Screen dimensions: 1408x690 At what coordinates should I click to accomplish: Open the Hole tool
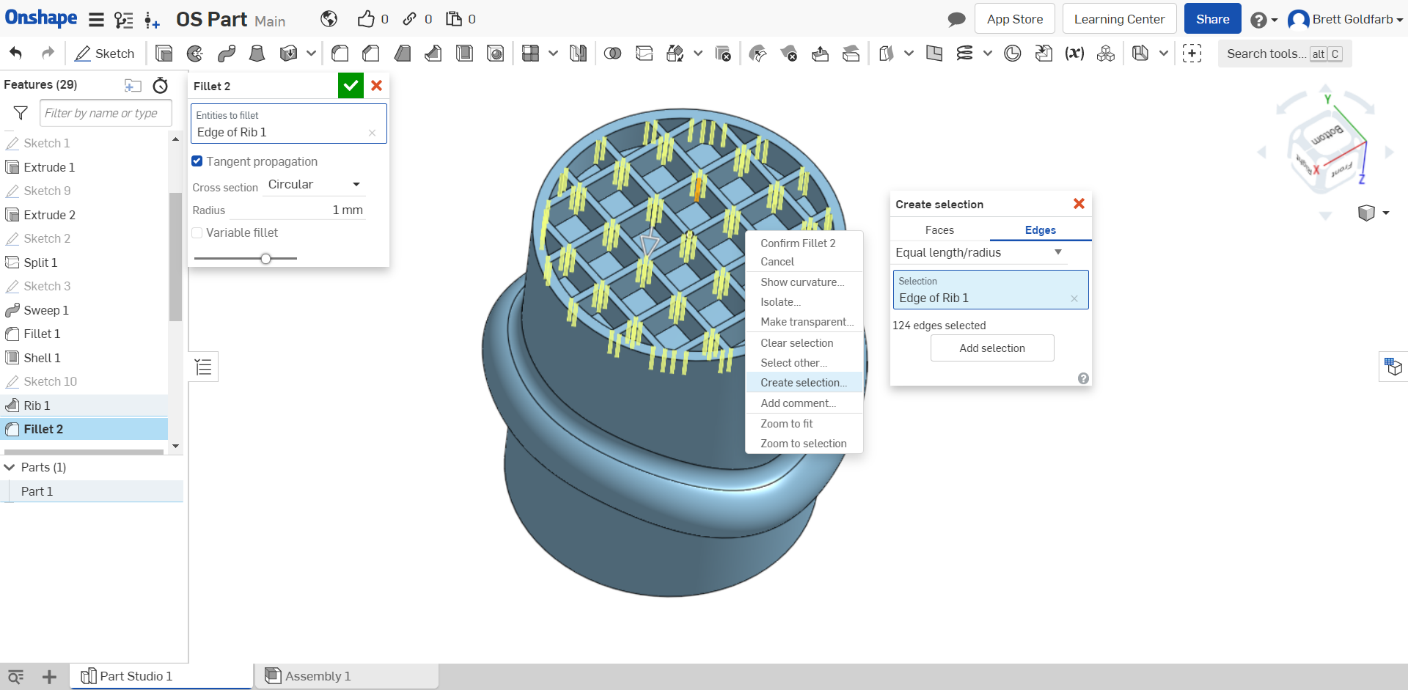point(495,53)
